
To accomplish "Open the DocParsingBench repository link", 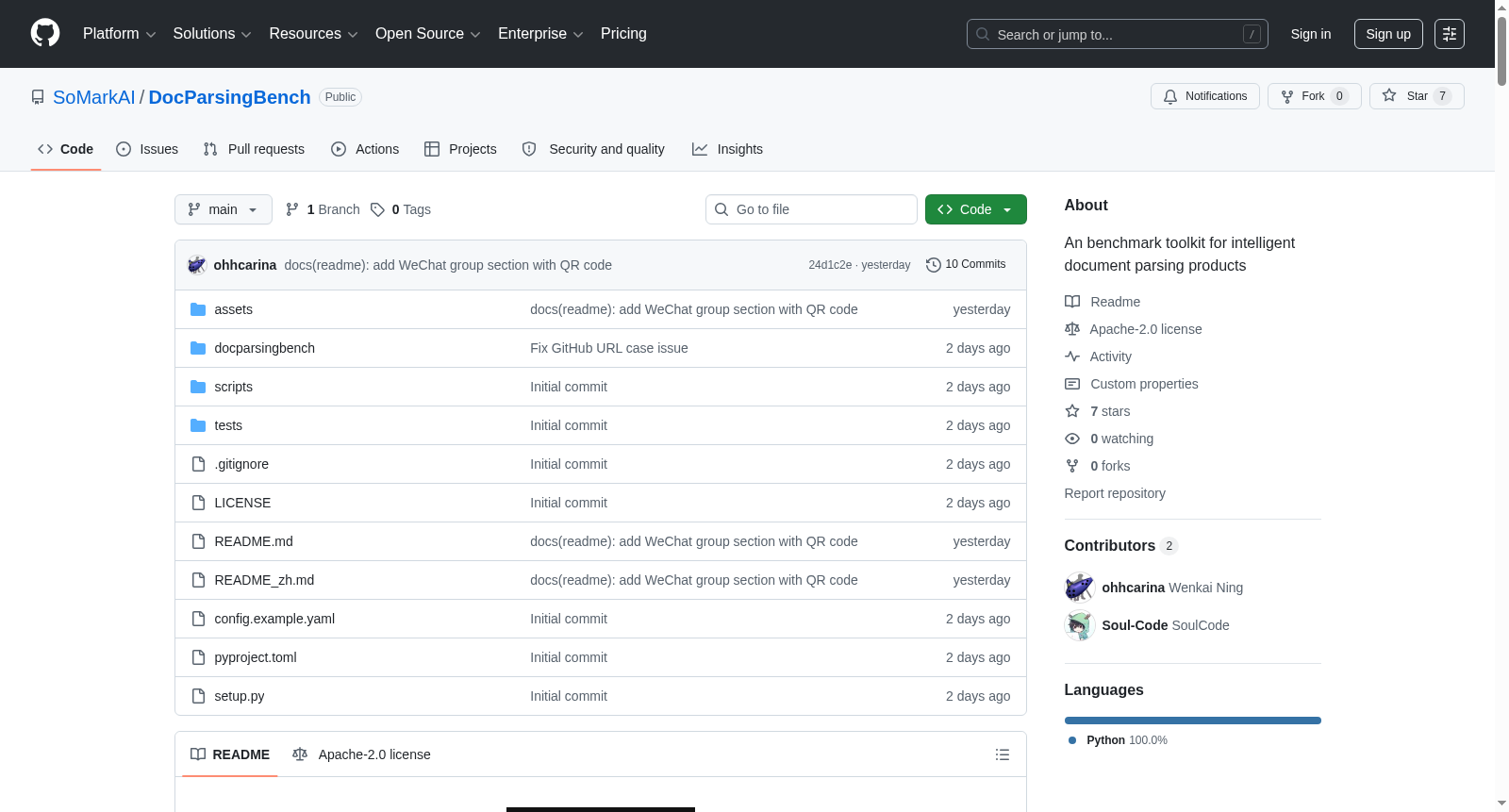I will [229, 97].
